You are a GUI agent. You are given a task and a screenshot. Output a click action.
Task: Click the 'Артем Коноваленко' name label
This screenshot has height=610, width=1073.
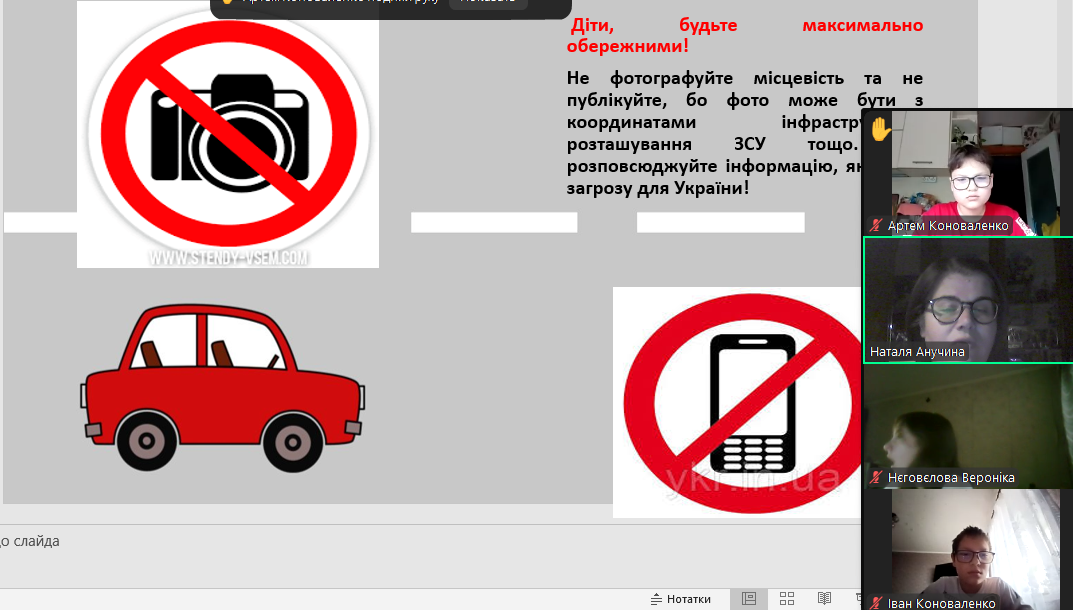pyautogui.click(x=948, y=225)
